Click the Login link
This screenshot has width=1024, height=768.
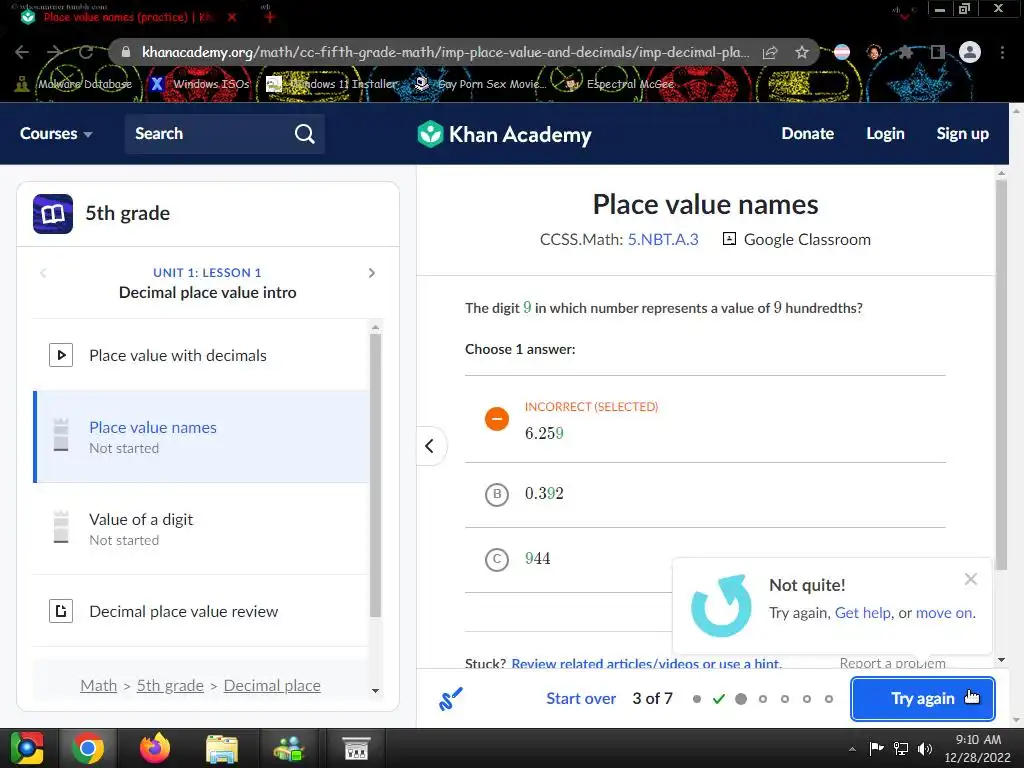[886, 134]
